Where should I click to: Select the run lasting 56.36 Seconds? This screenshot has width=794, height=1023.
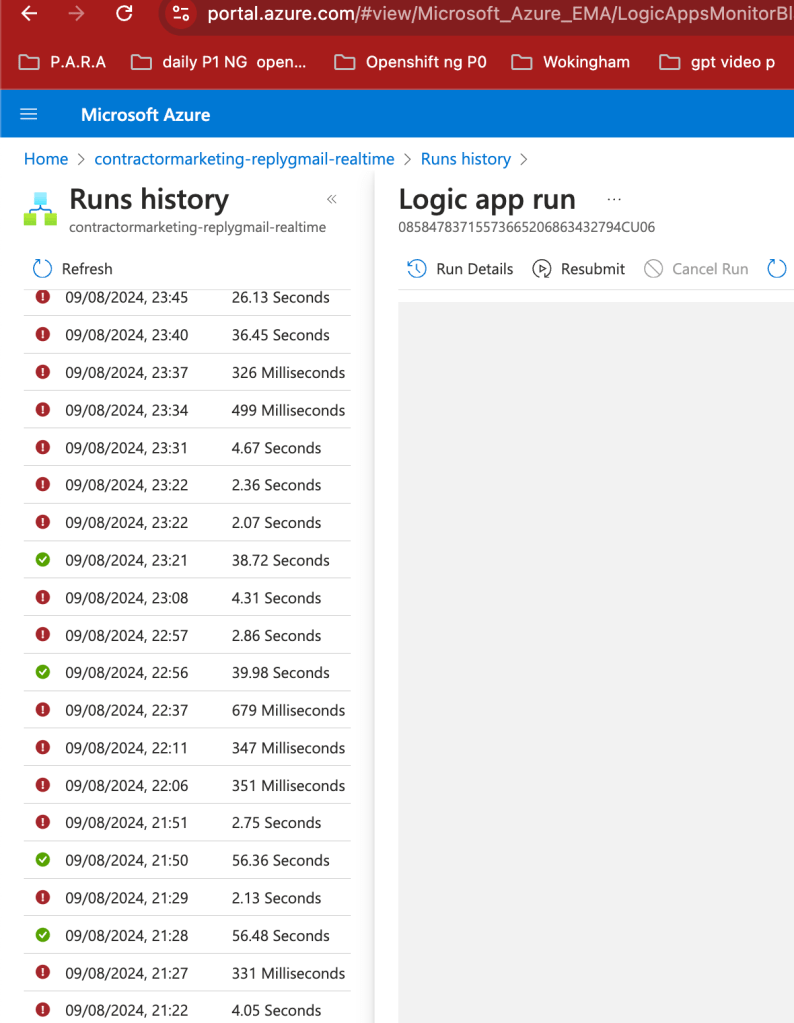point(187,860)
